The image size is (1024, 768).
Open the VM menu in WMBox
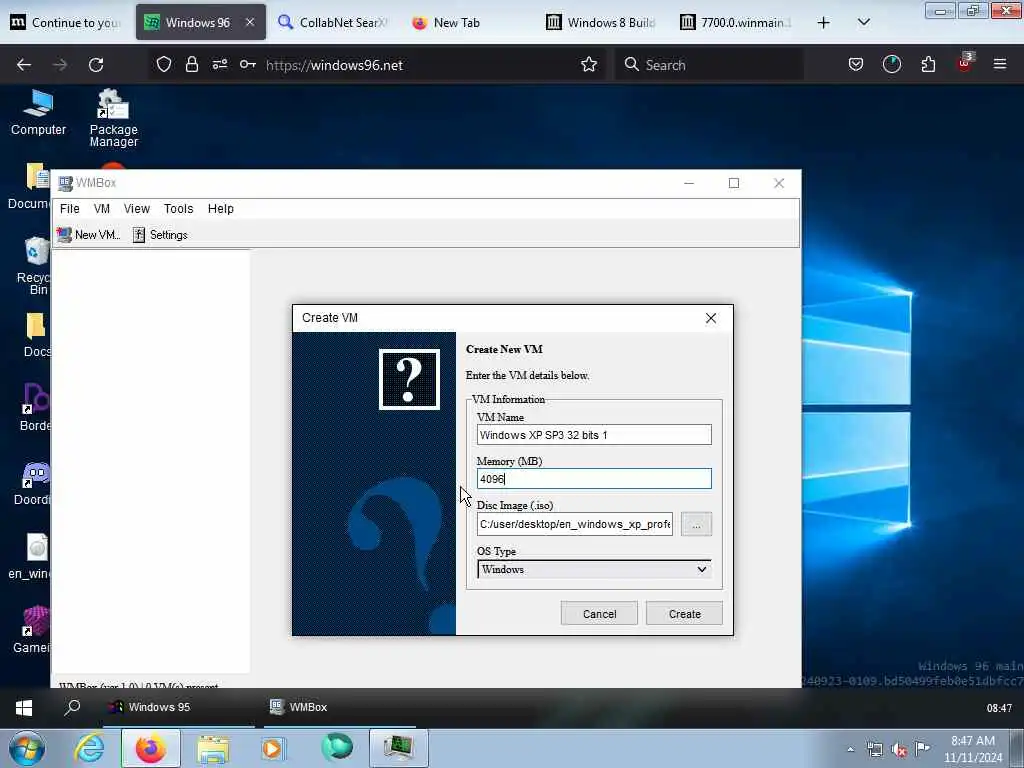(101, 208)
